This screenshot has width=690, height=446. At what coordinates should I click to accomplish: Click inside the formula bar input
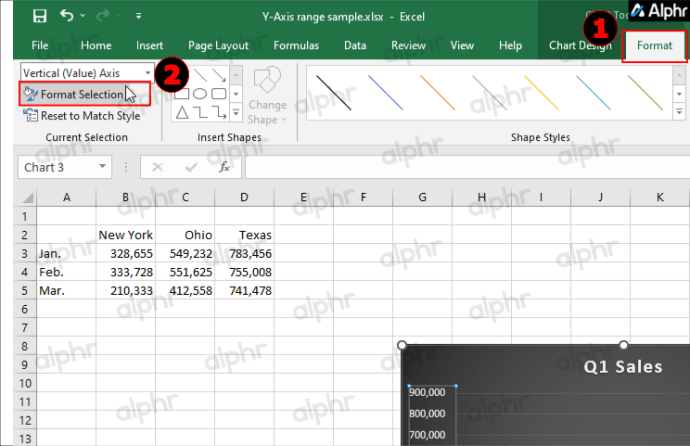(467, 167)
